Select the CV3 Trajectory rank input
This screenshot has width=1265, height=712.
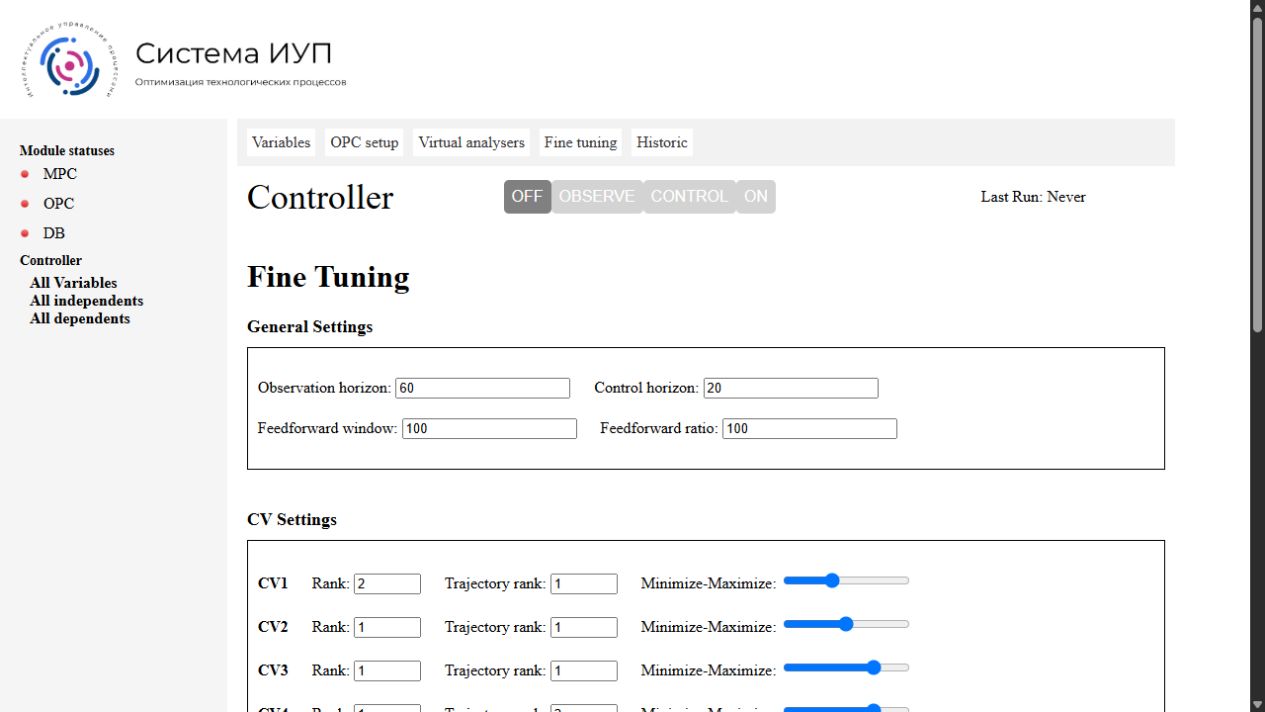tap(584, 671)
